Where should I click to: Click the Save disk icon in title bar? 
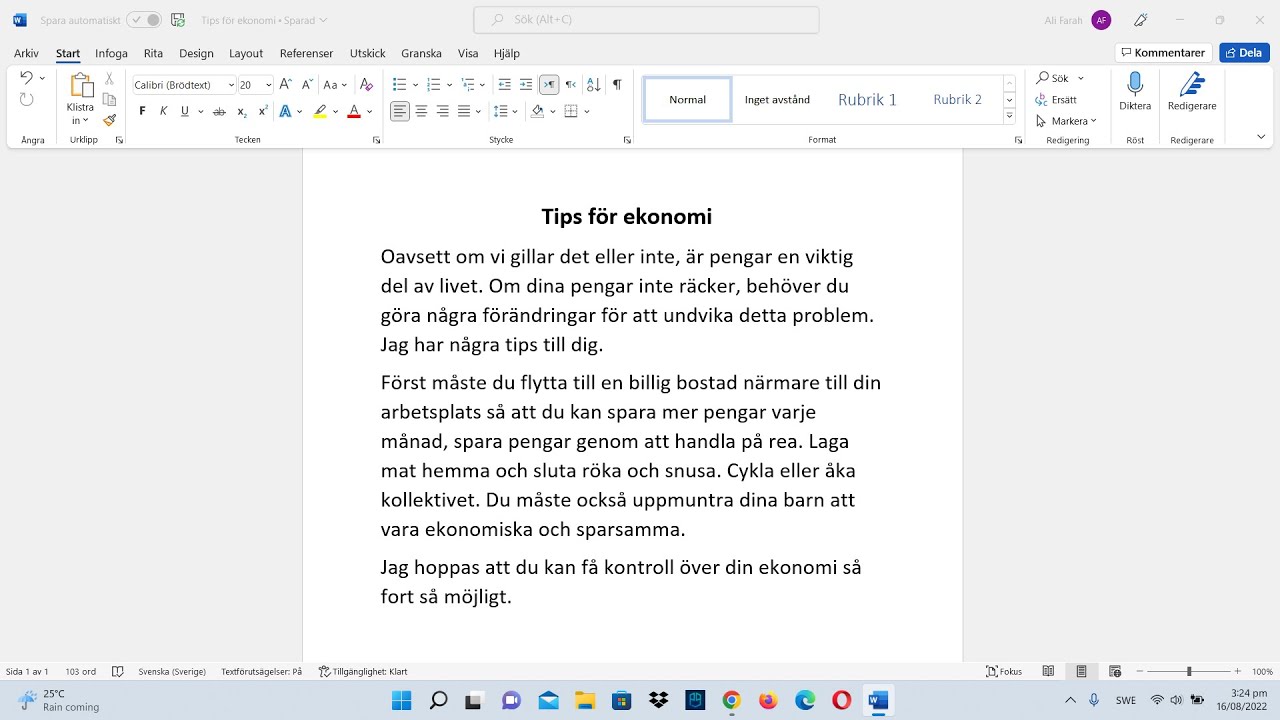(178, 20)
